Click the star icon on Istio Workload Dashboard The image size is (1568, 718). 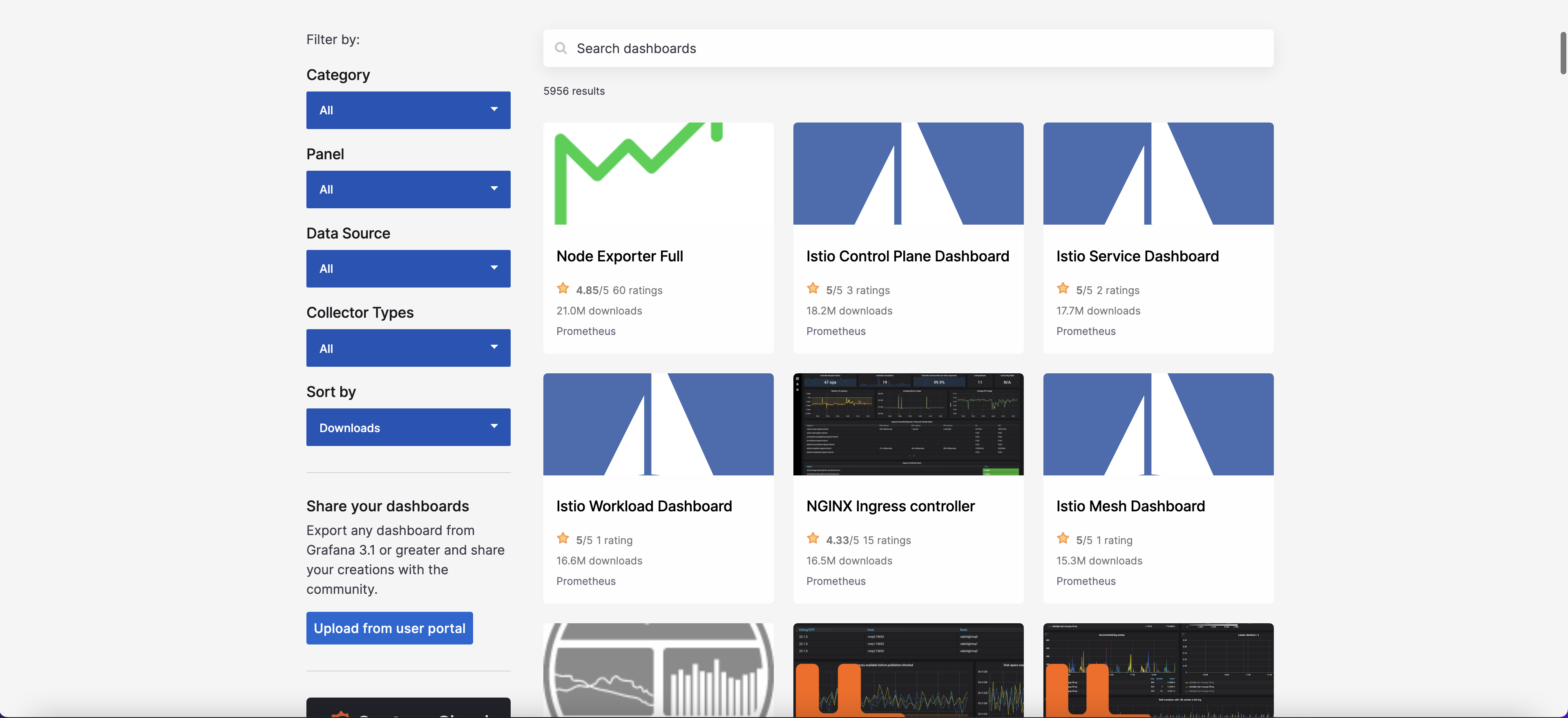[563, 538]
